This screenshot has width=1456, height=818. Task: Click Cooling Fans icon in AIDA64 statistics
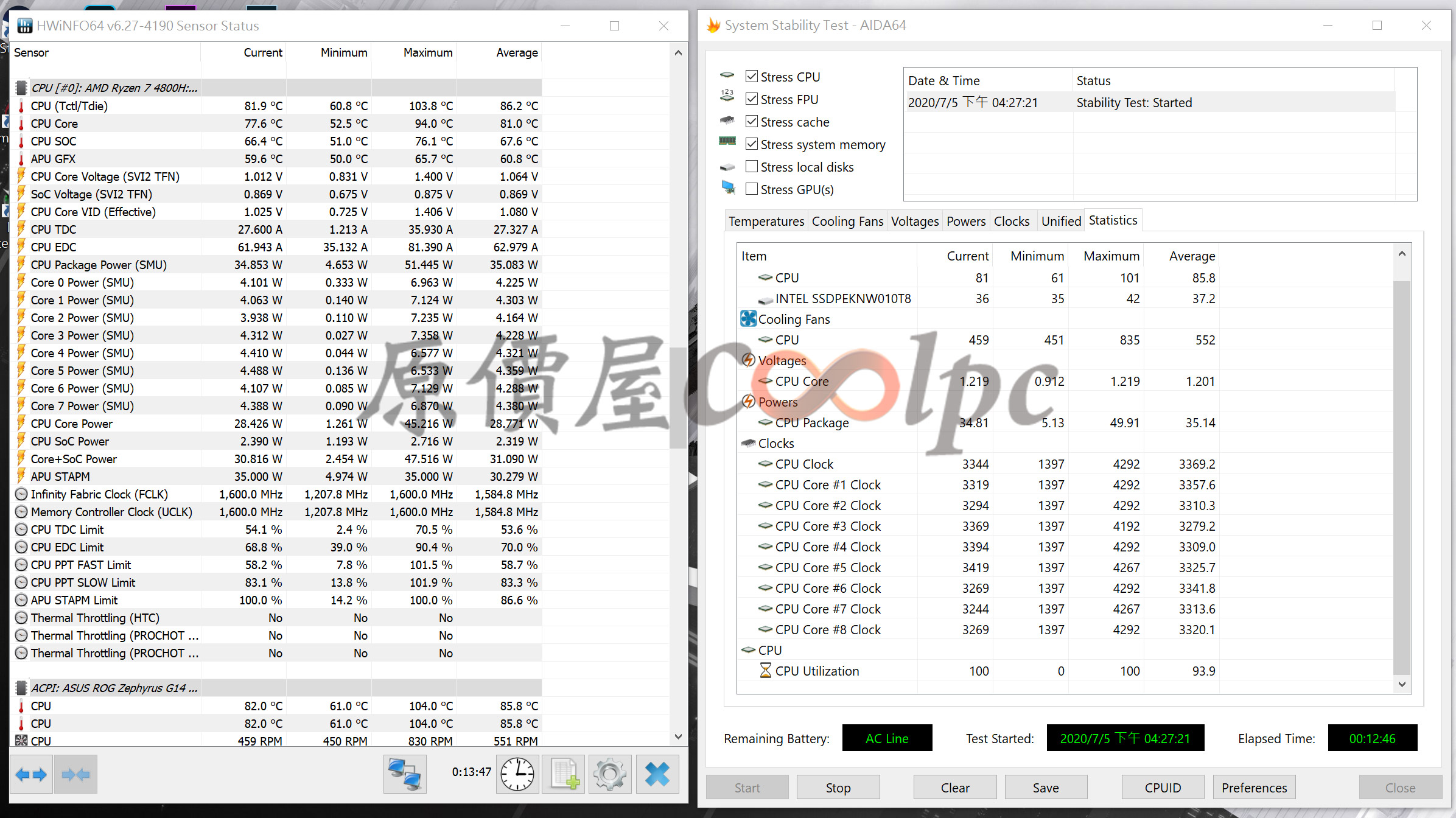(748, 319)
